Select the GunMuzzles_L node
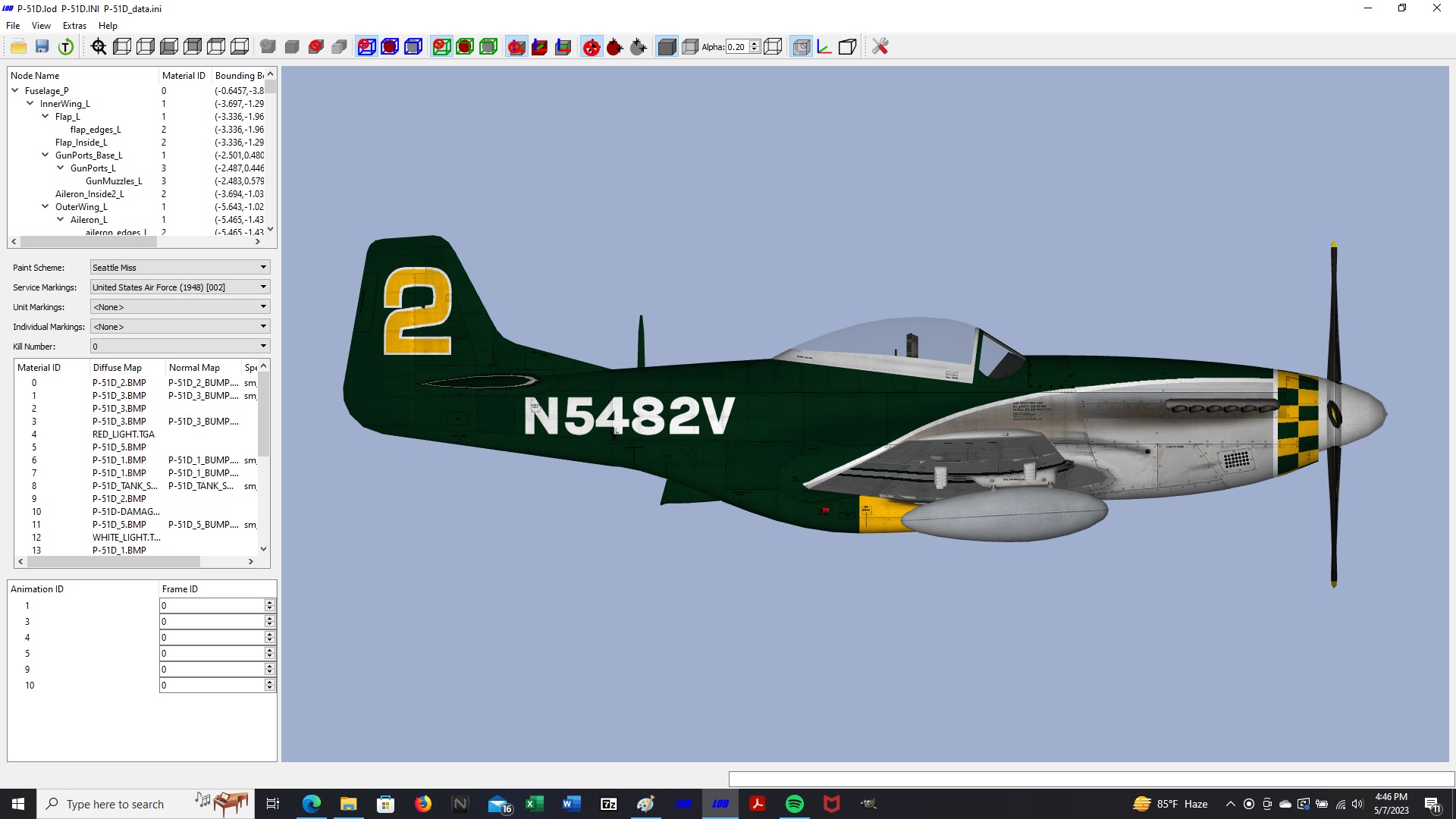The image size is (1456, 819). 114,181
